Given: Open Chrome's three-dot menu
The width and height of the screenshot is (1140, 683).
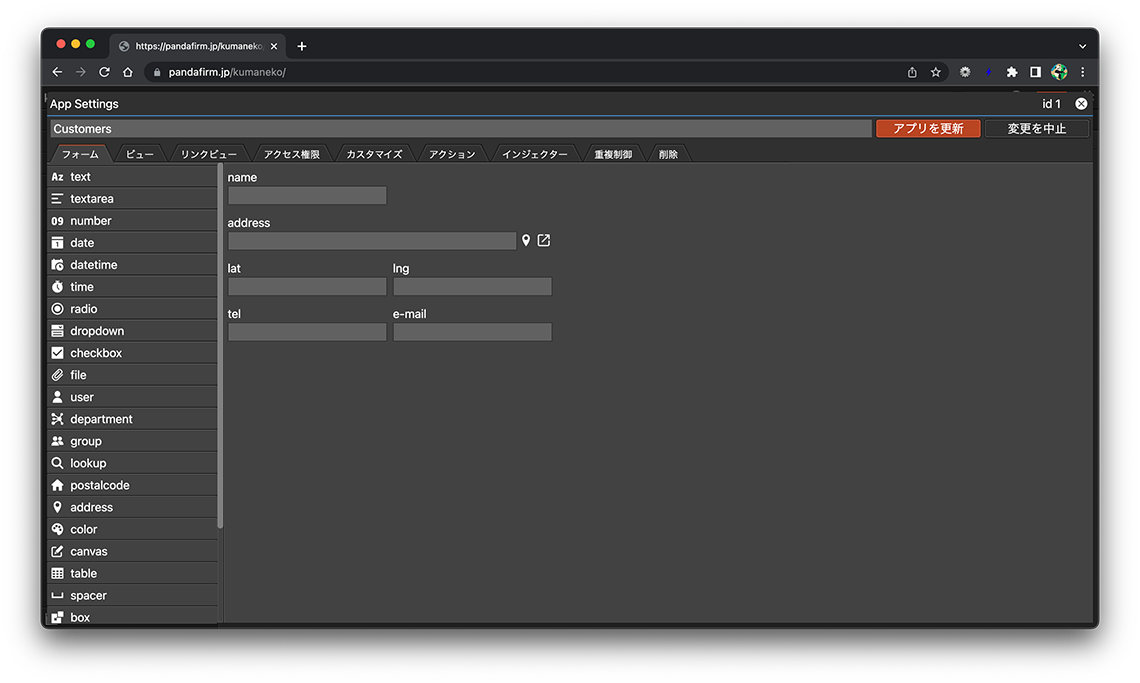Looking at the screenshot, I should pos(1082,72).
